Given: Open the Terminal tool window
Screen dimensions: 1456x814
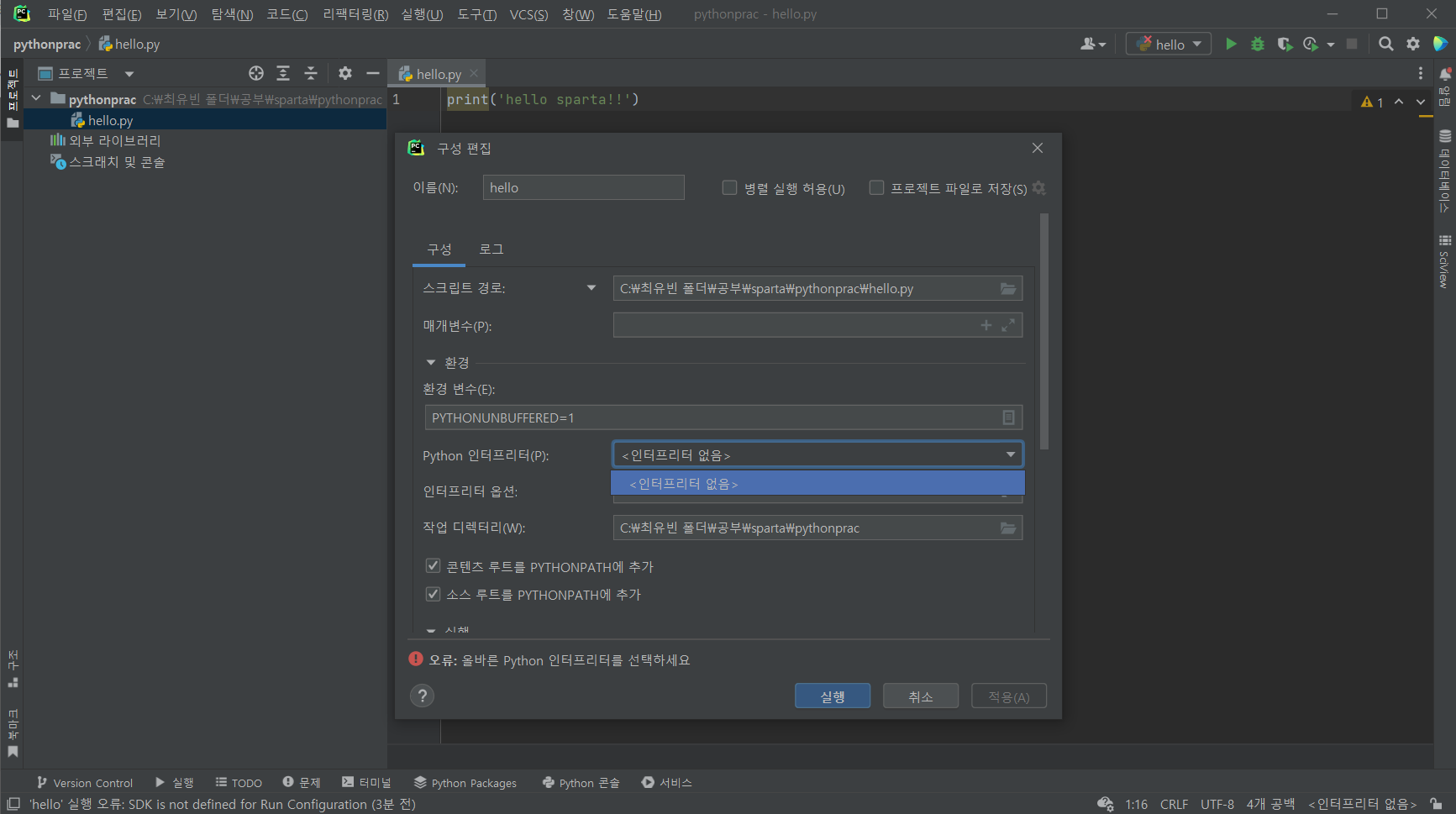Looking at the screenshot, I should (x=366, y=782).
